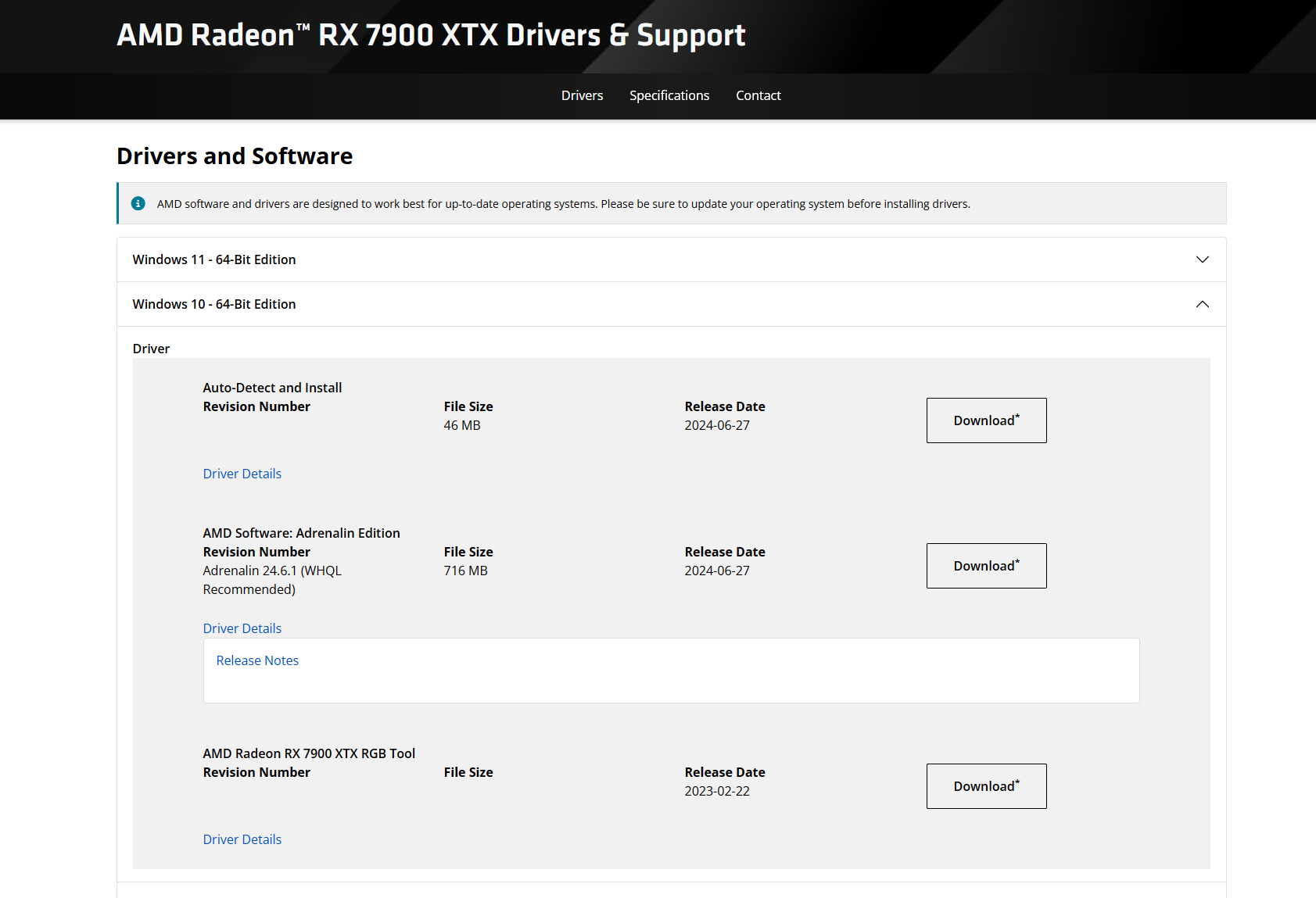Click the operating system update notice text
This screenshot has width=1316, height=898.
coord(564,204)
